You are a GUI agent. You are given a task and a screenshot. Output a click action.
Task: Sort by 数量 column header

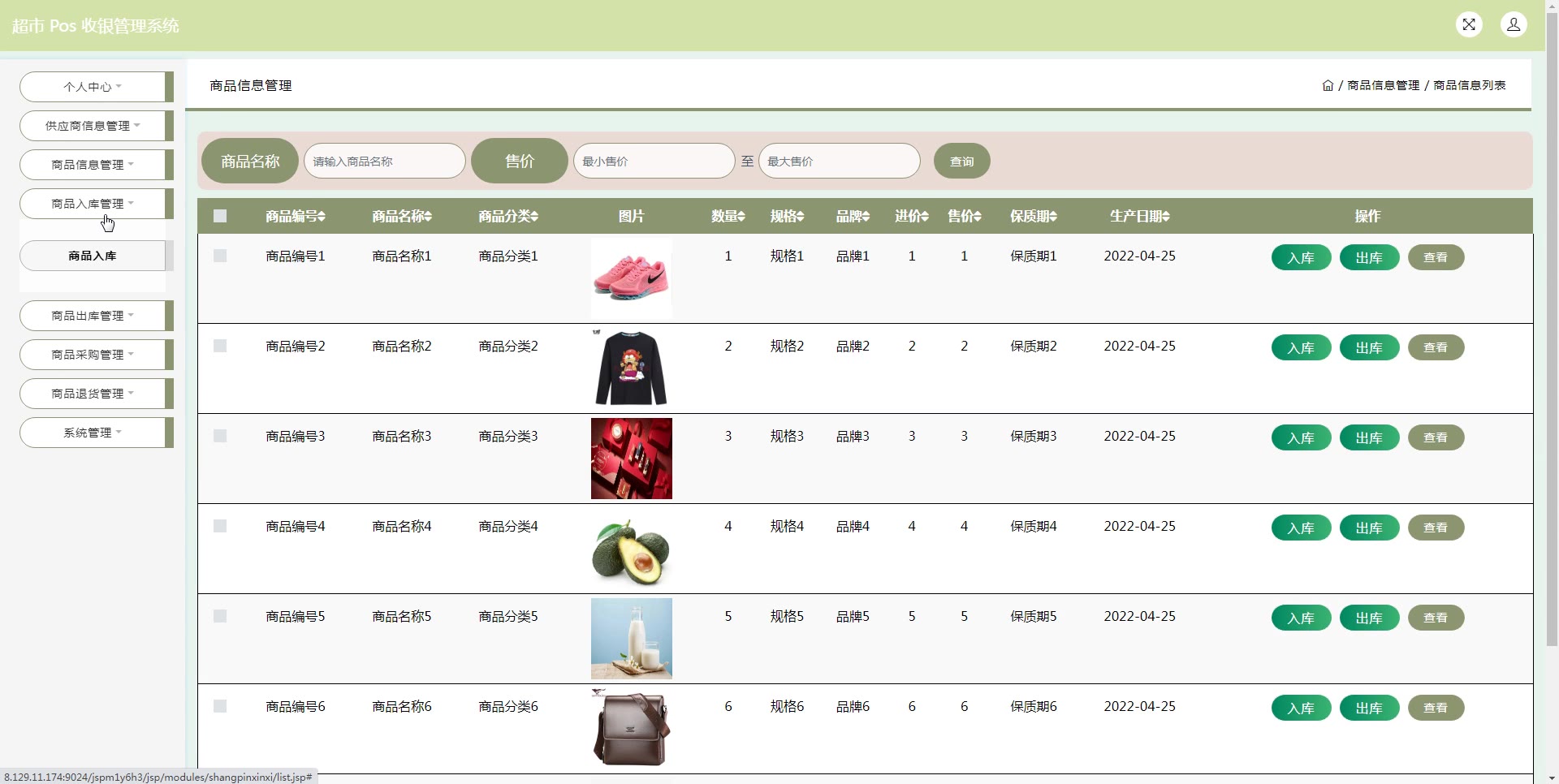point(728,216)
